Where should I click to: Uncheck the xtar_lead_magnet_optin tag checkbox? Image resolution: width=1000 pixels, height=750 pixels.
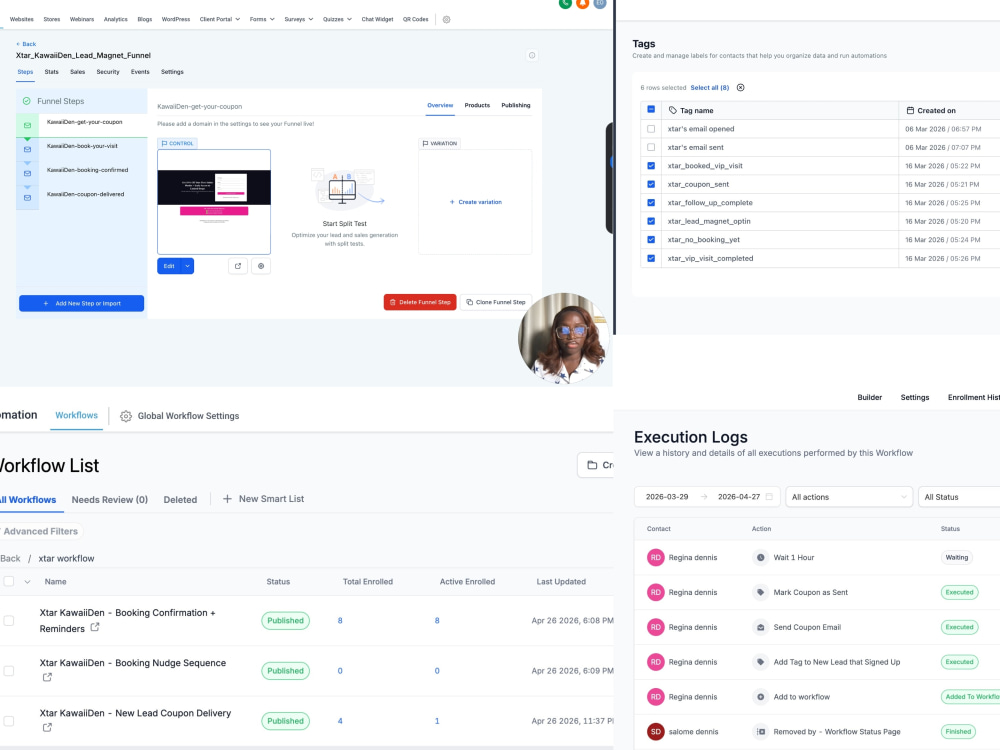click(651, 221)
